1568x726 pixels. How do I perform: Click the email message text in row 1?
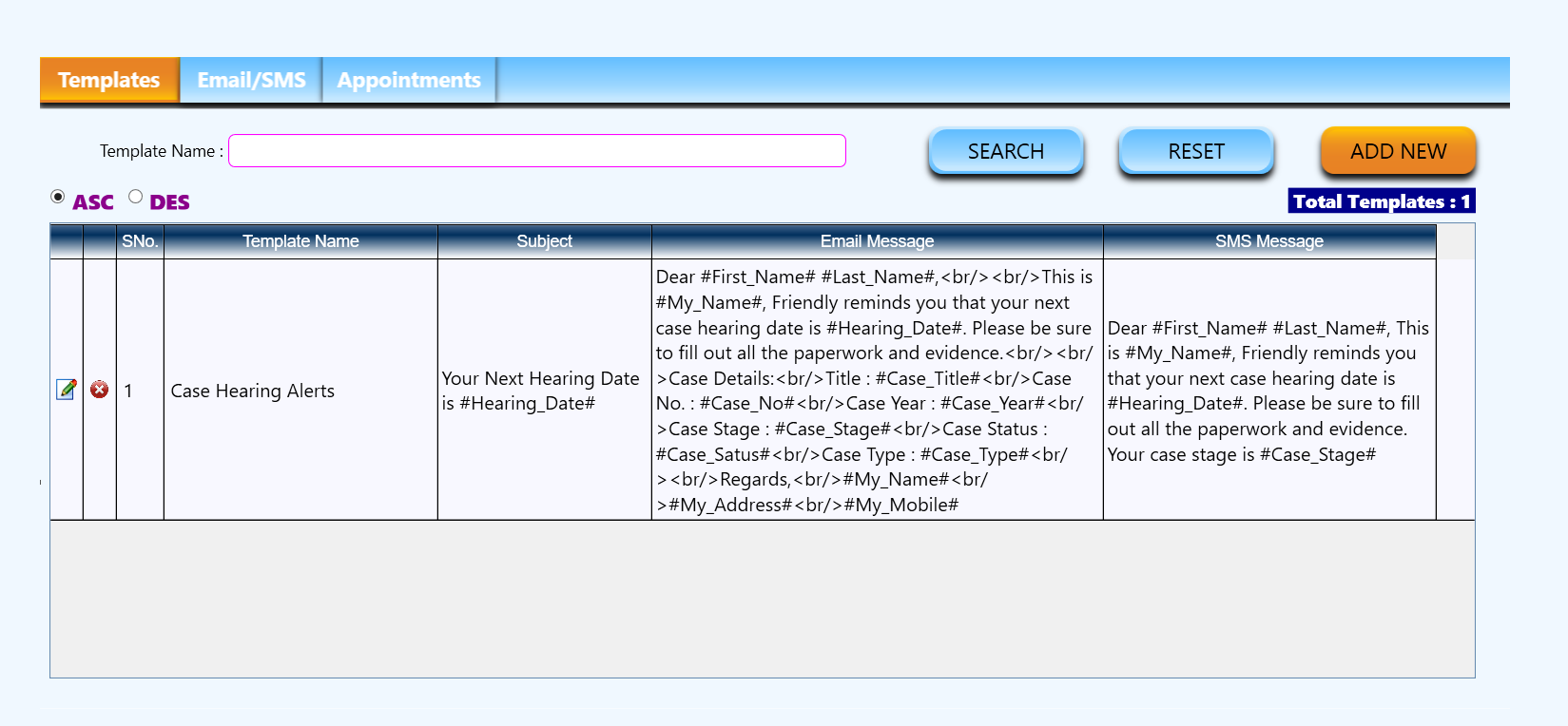[x=875, y=391]
